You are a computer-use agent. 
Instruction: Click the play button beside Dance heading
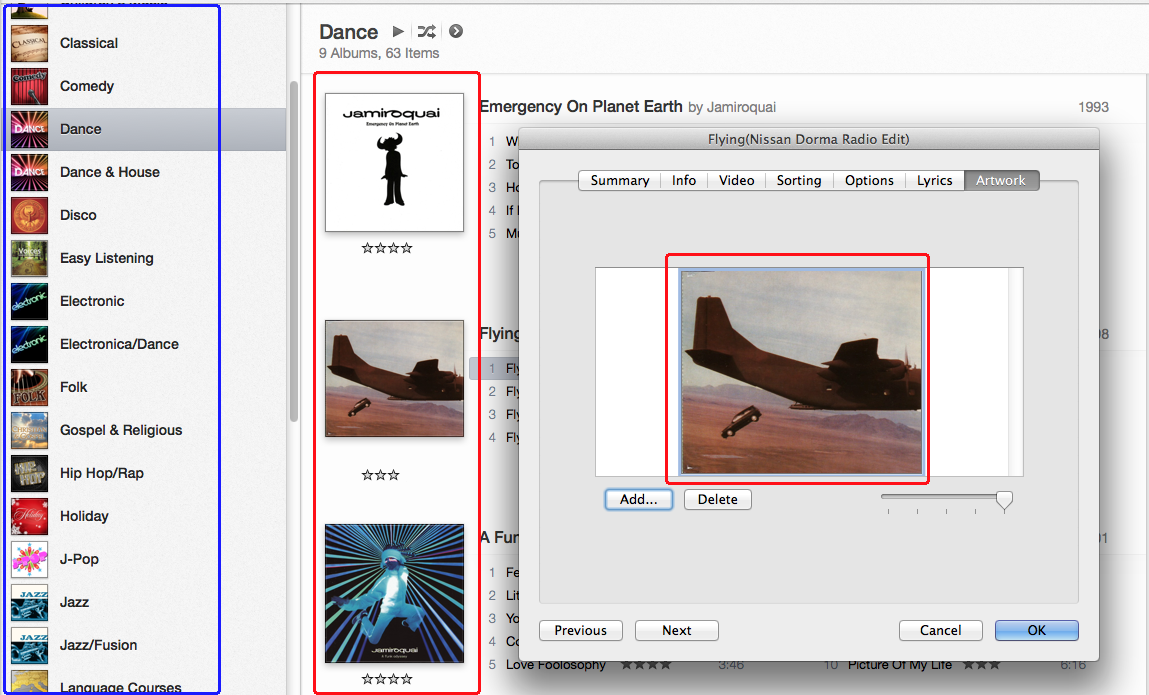[398, 32]
